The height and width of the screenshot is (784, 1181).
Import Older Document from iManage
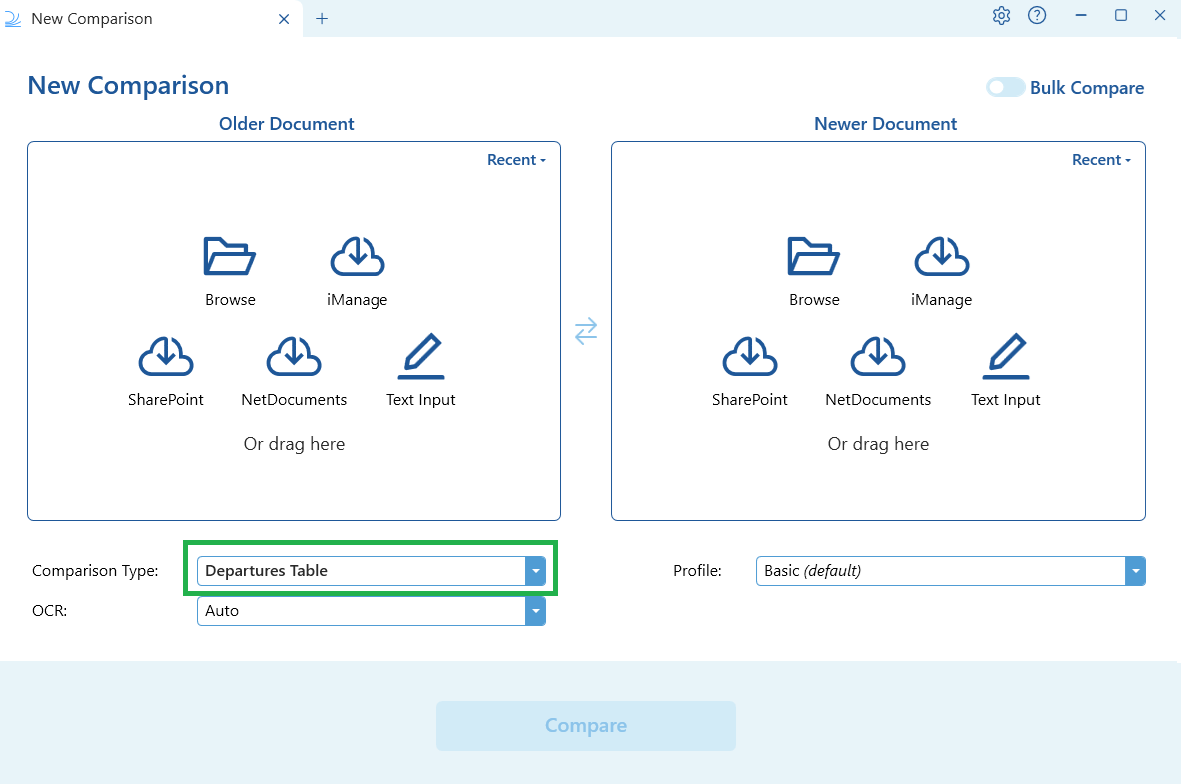pyautogui.click(x=357, y=272)
